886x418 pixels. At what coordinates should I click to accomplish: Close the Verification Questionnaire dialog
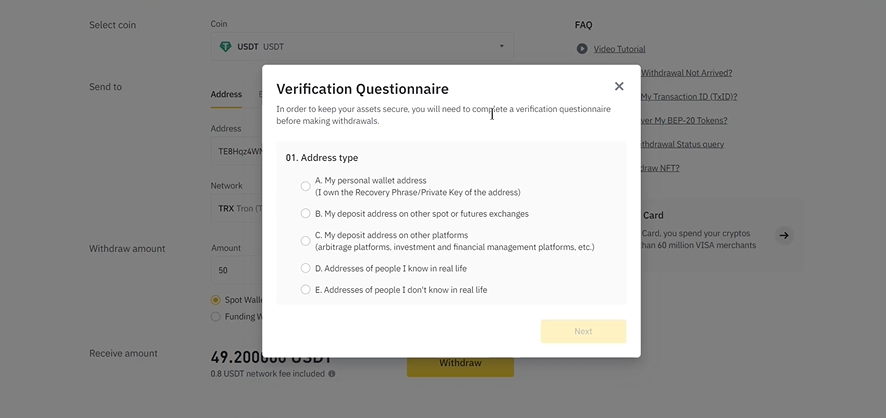click(619, 86)
